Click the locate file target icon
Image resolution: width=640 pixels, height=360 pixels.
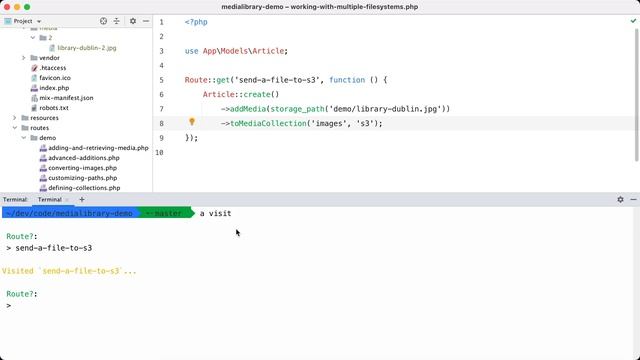pos(103,21)
